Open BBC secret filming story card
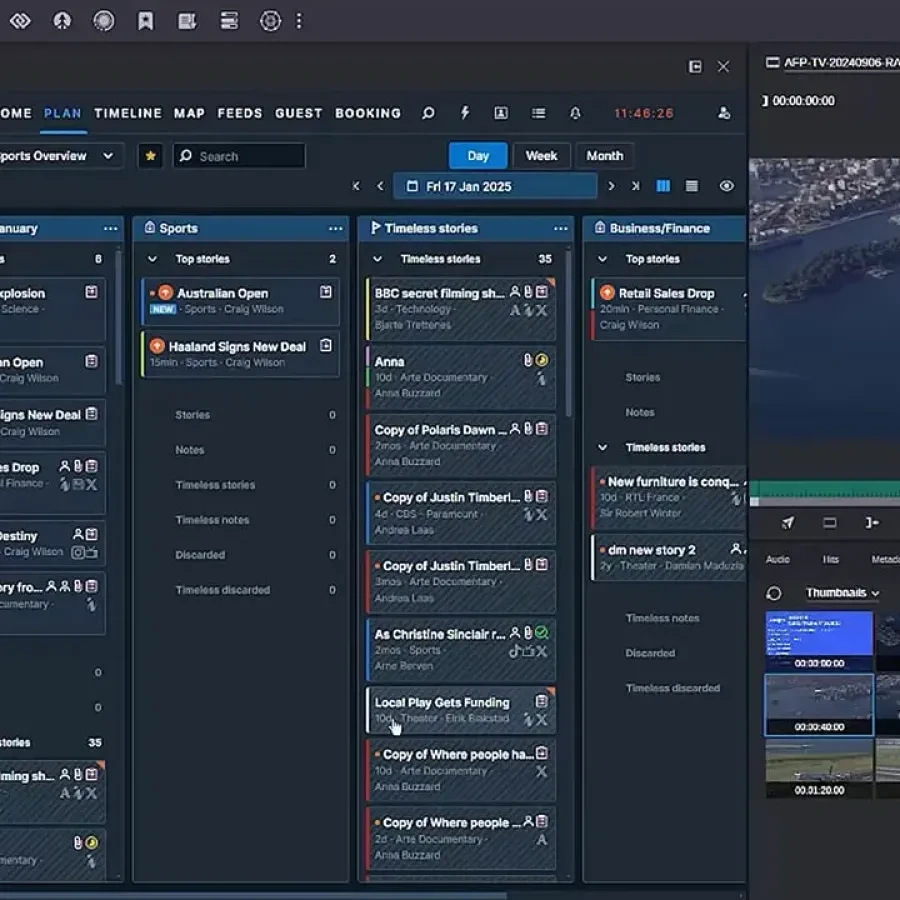900x900 pixels. (461, 309)
